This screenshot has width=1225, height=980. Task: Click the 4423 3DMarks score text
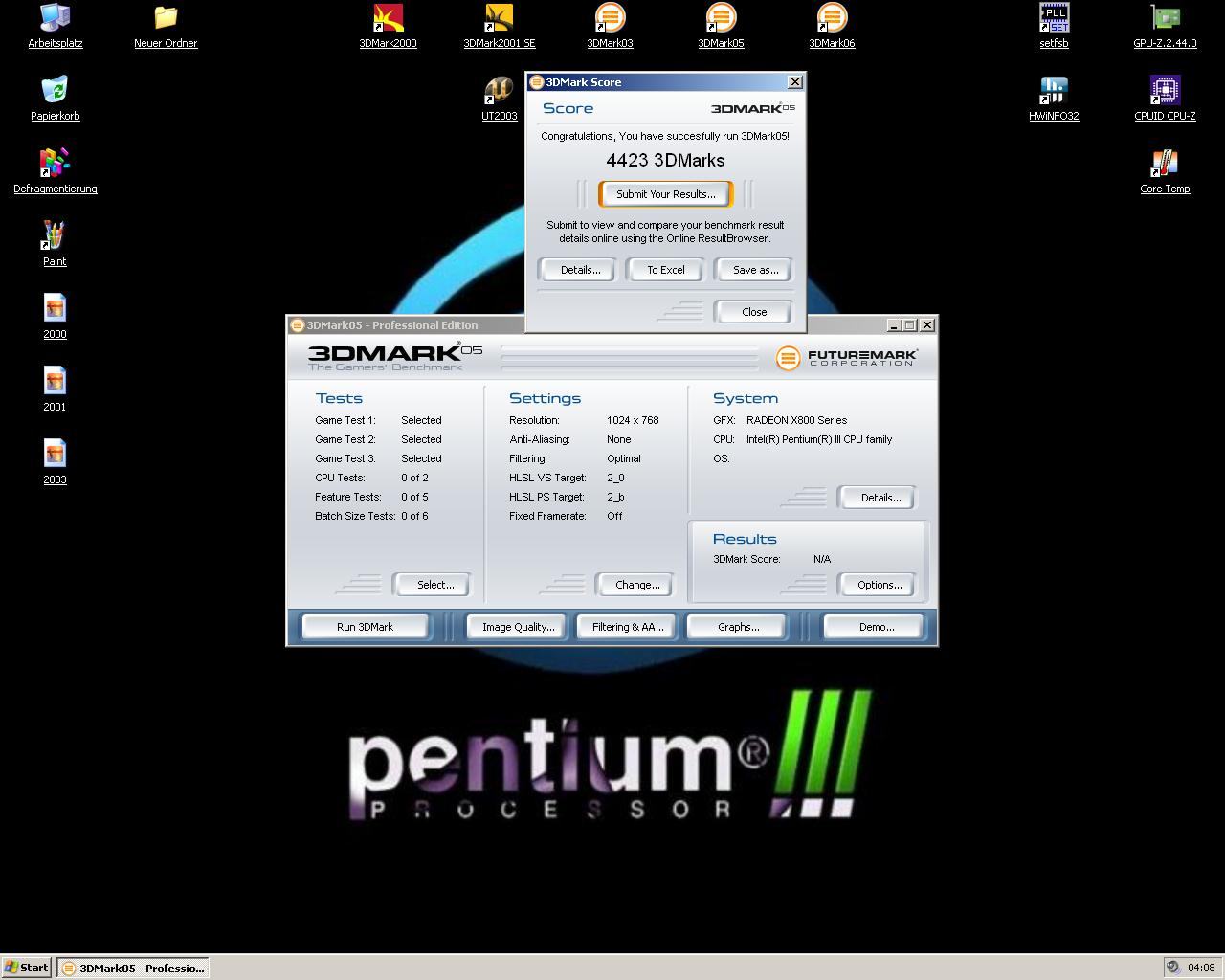pyautogui.click(x=665, y=160)
